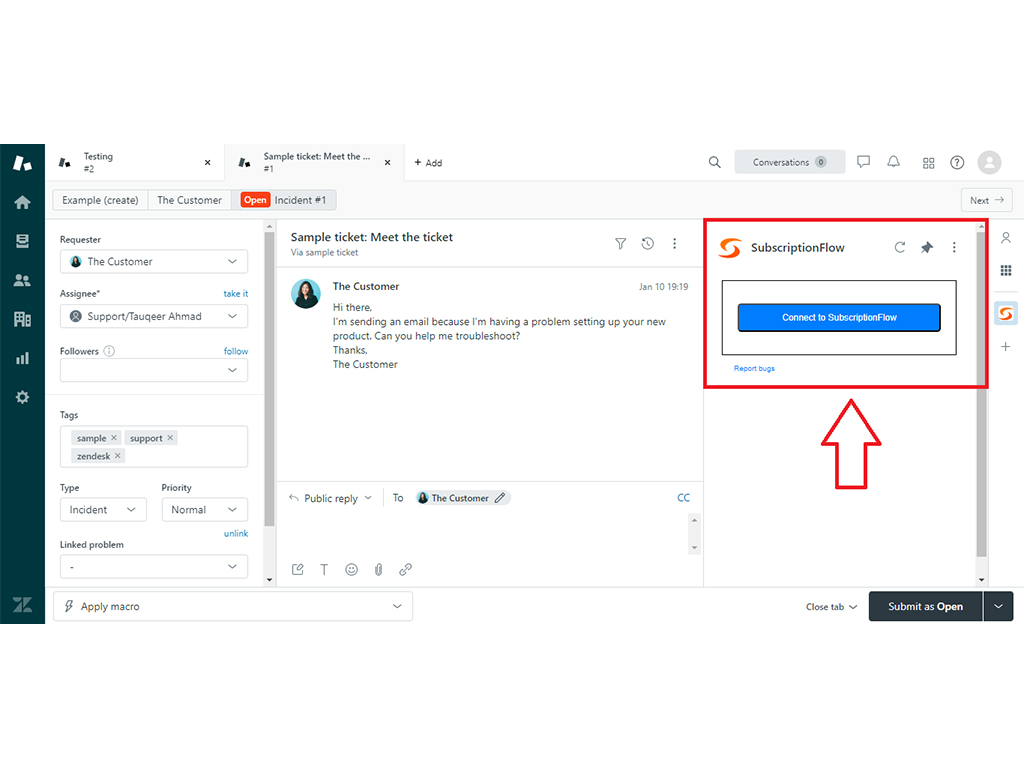Open the conversation filter icon

click(620, 243)
